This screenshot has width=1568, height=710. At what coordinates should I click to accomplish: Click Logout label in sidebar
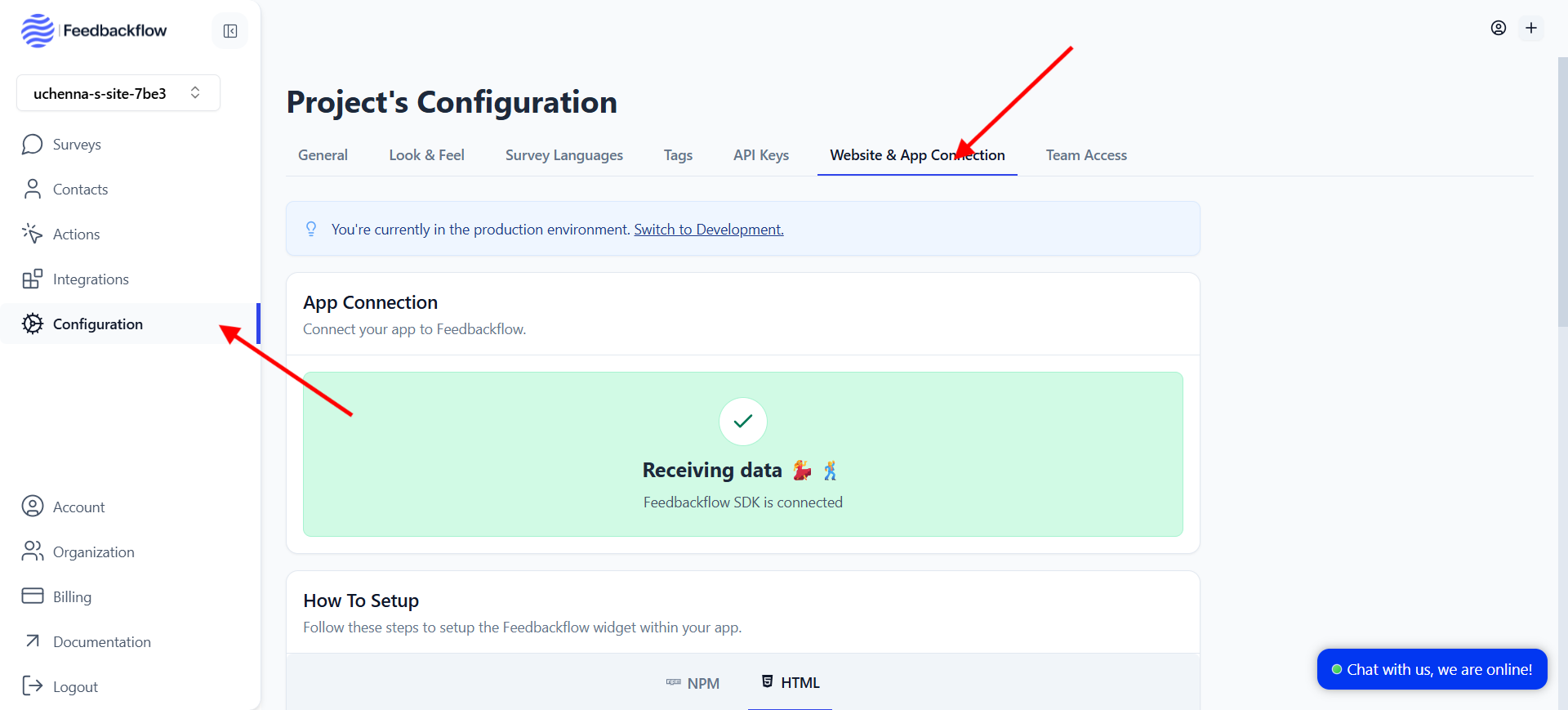pos(75,687)
